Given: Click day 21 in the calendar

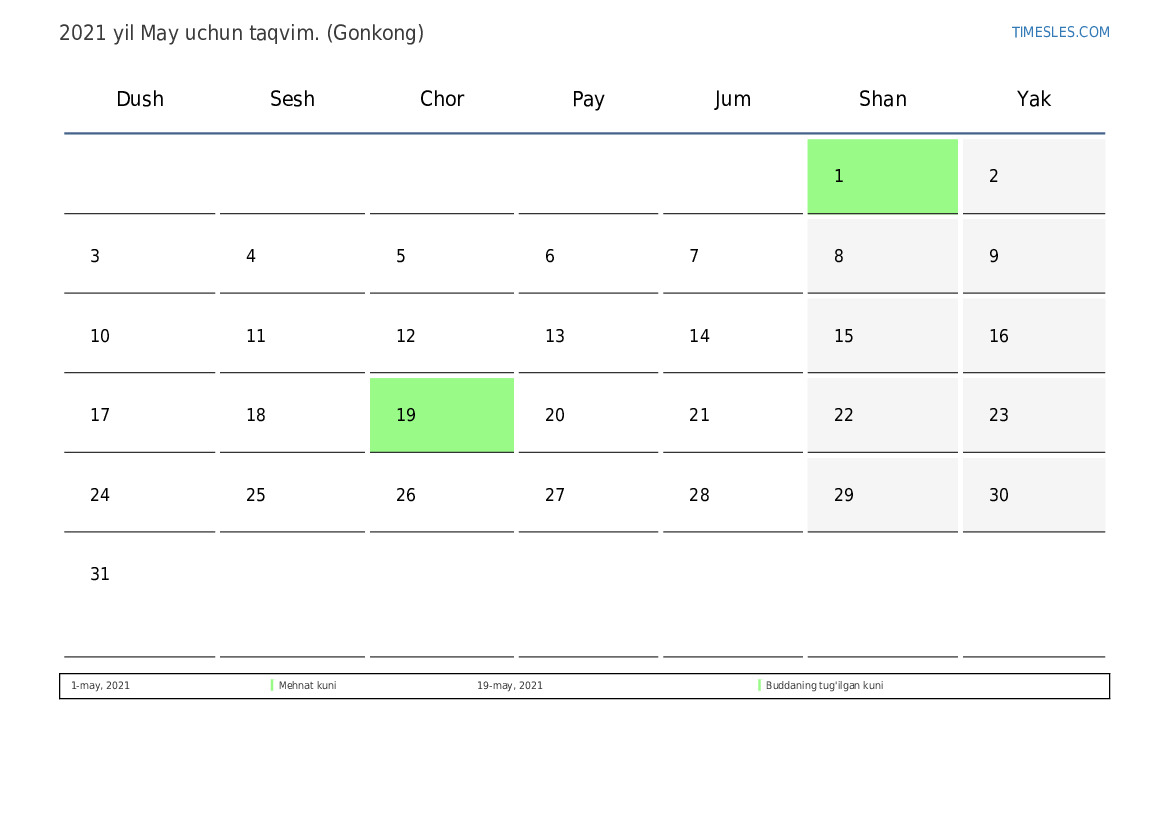Looking at the screenshot, I should 732,415.
